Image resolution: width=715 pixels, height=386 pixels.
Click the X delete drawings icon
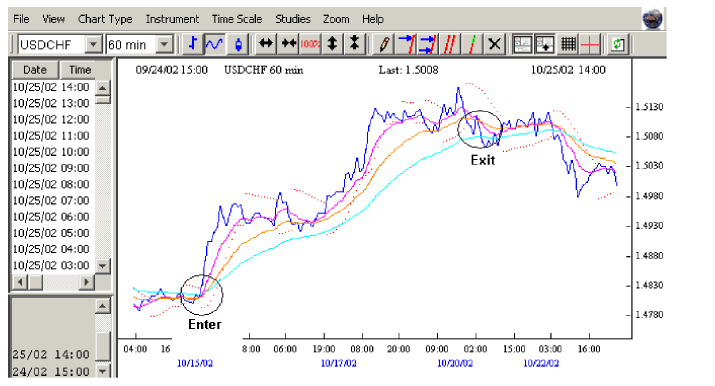pyautogui.click(x=494, y=44)
